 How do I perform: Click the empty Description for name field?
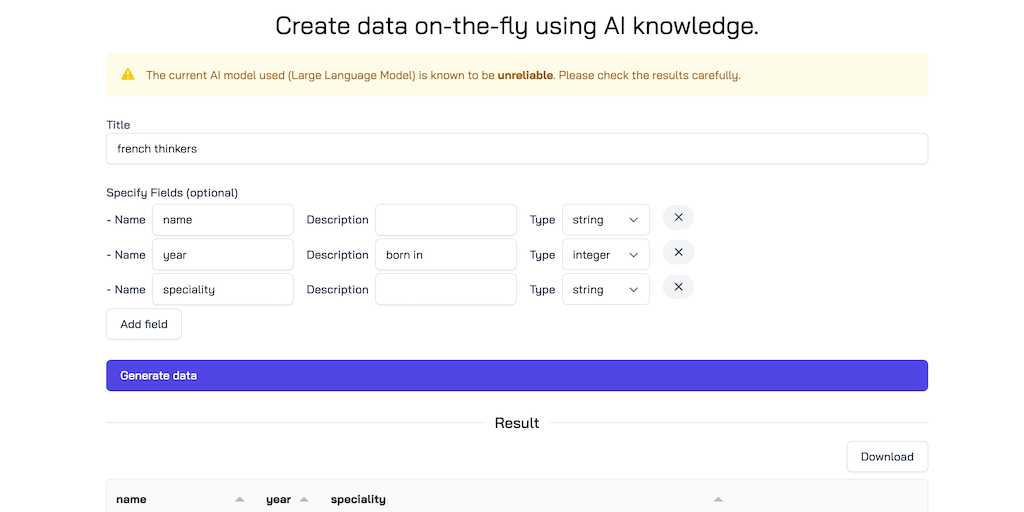[x=446, y=220]
